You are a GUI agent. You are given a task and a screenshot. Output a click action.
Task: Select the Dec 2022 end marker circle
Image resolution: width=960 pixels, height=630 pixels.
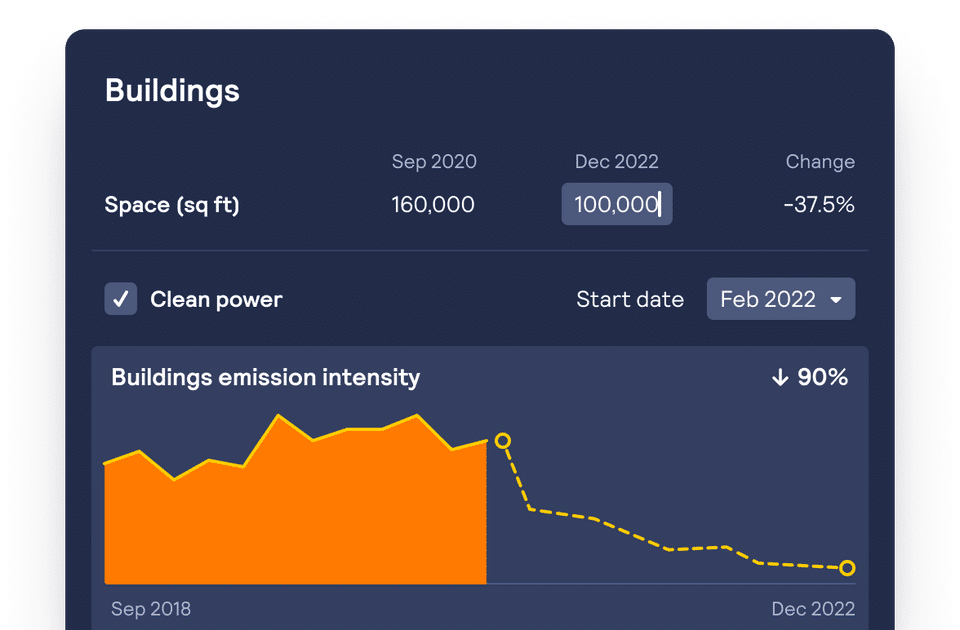847,568
